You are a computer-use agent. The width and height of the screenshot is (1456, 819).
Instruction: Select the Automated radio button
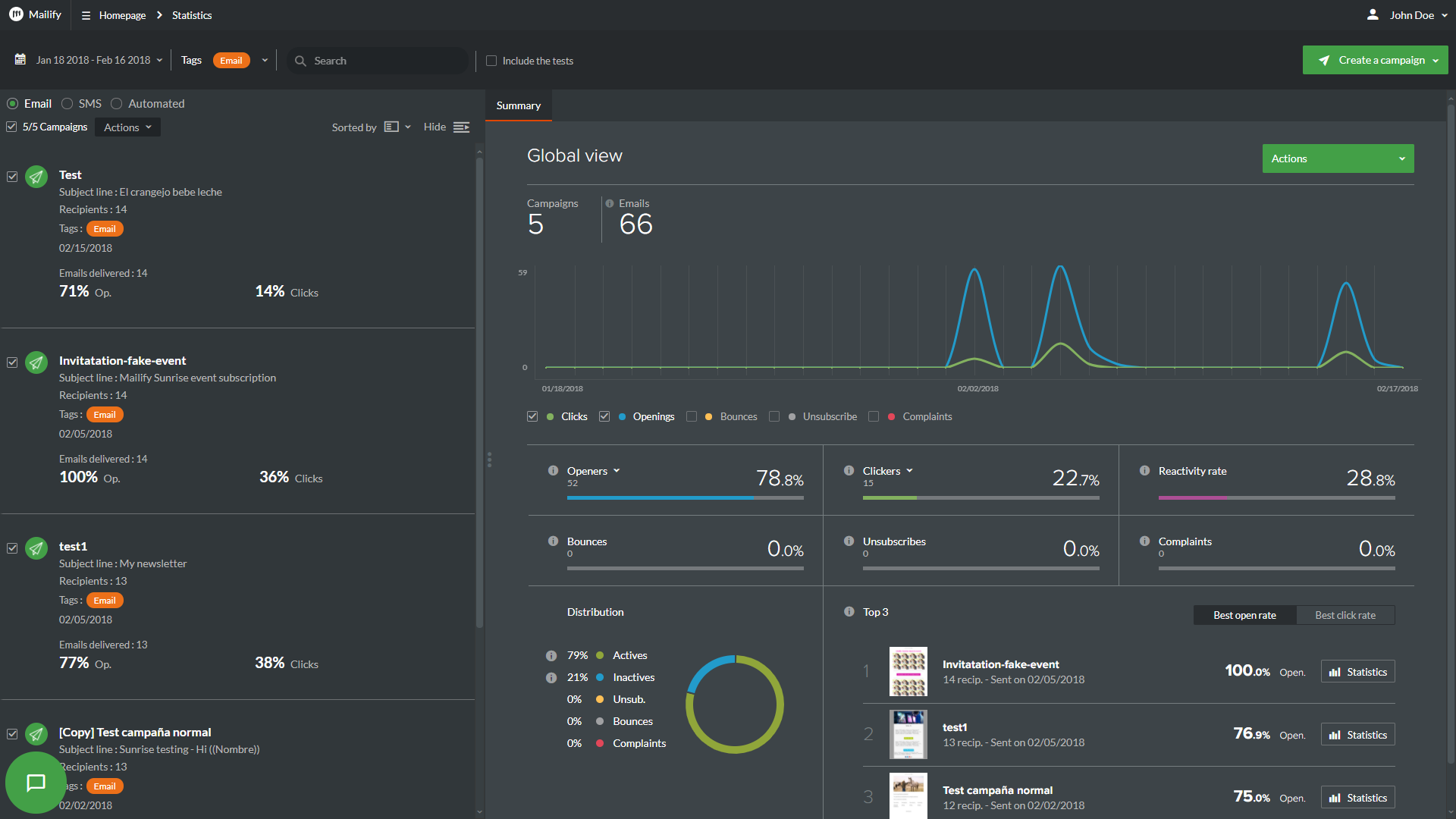coord(116,103)
